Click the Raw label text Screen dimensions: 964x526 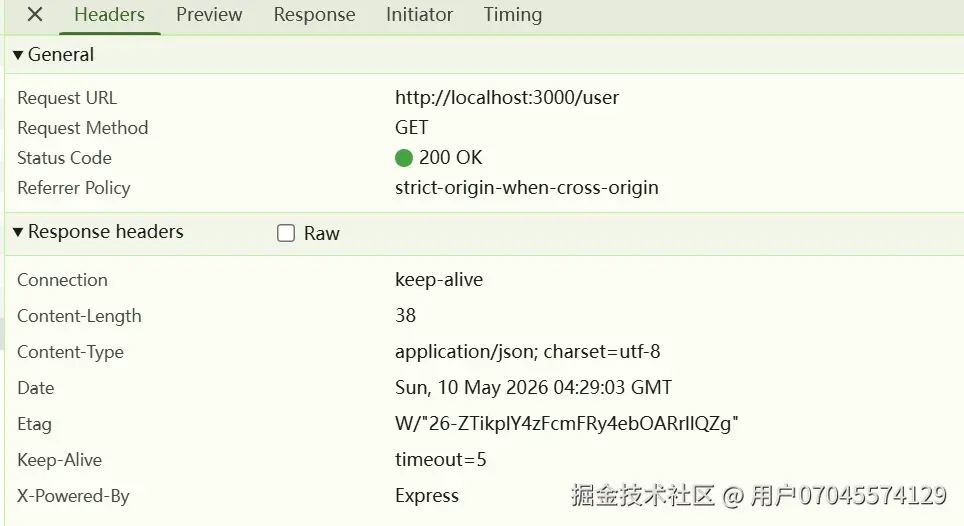[322, 234]
